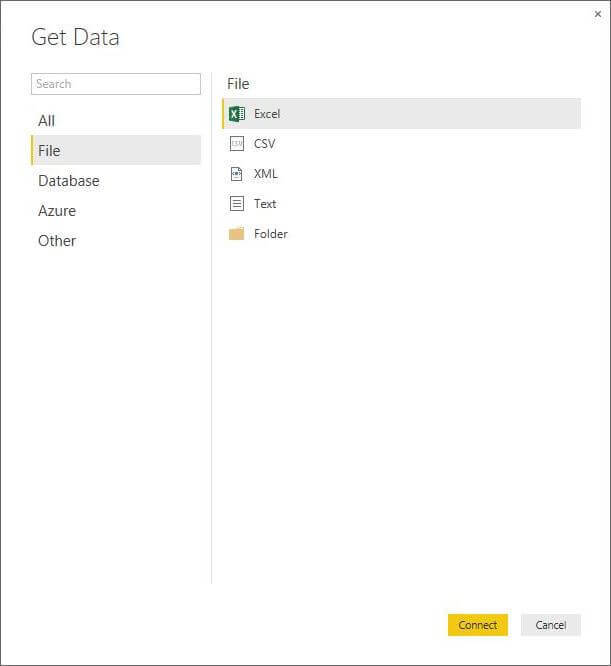Choose the CSV label in the list

point(264,144)
